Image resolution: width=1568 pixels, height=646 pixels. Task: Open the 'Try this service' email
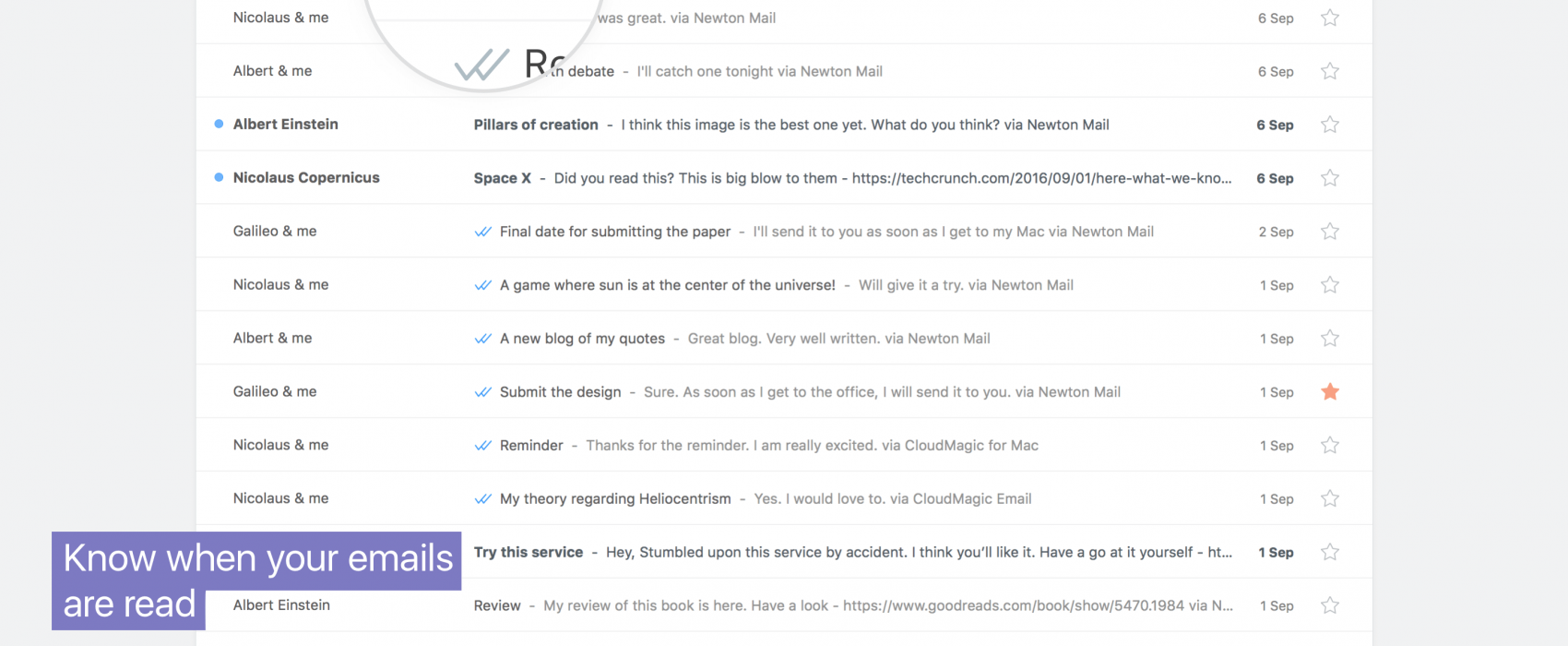pos(529,553)
